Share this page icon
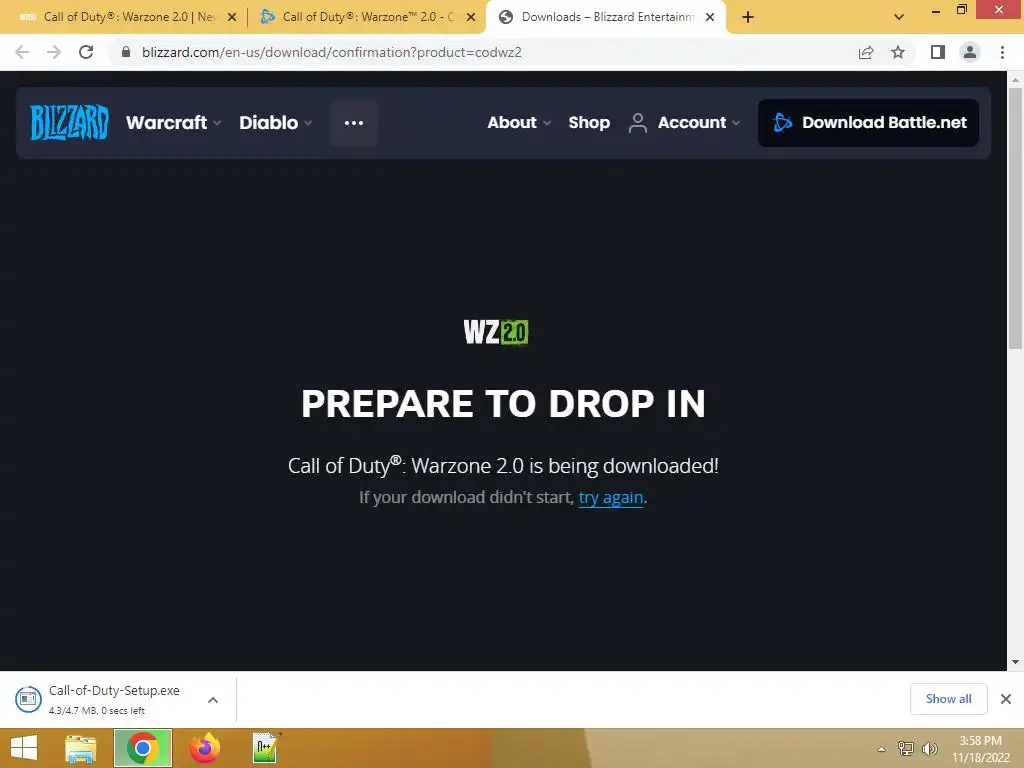This screenshot has height=768, width=1024. tap(866, 52)
